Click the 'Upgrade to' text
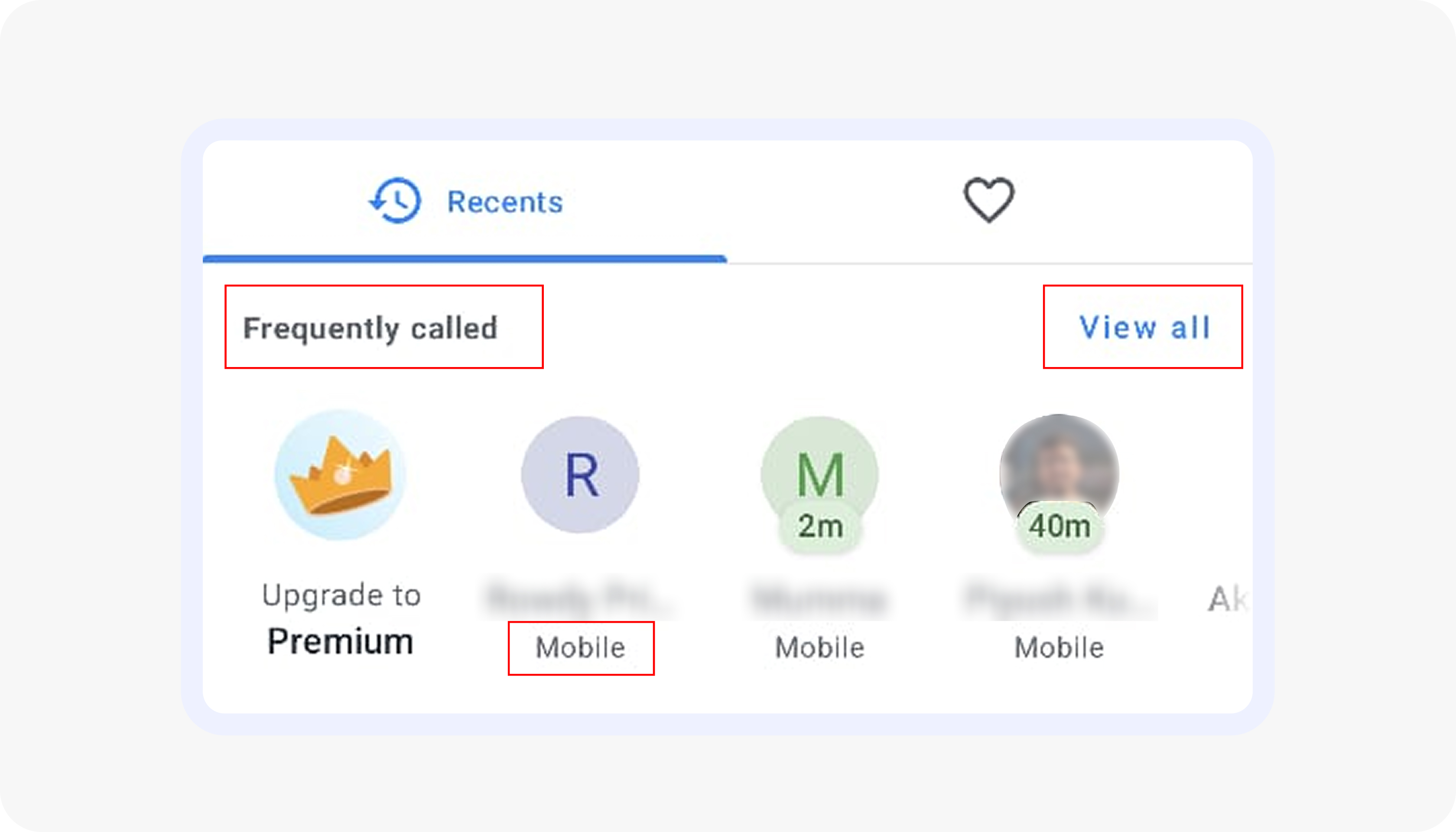The width and height of the screenshot is (1456, 832). [x=341, y=595]
